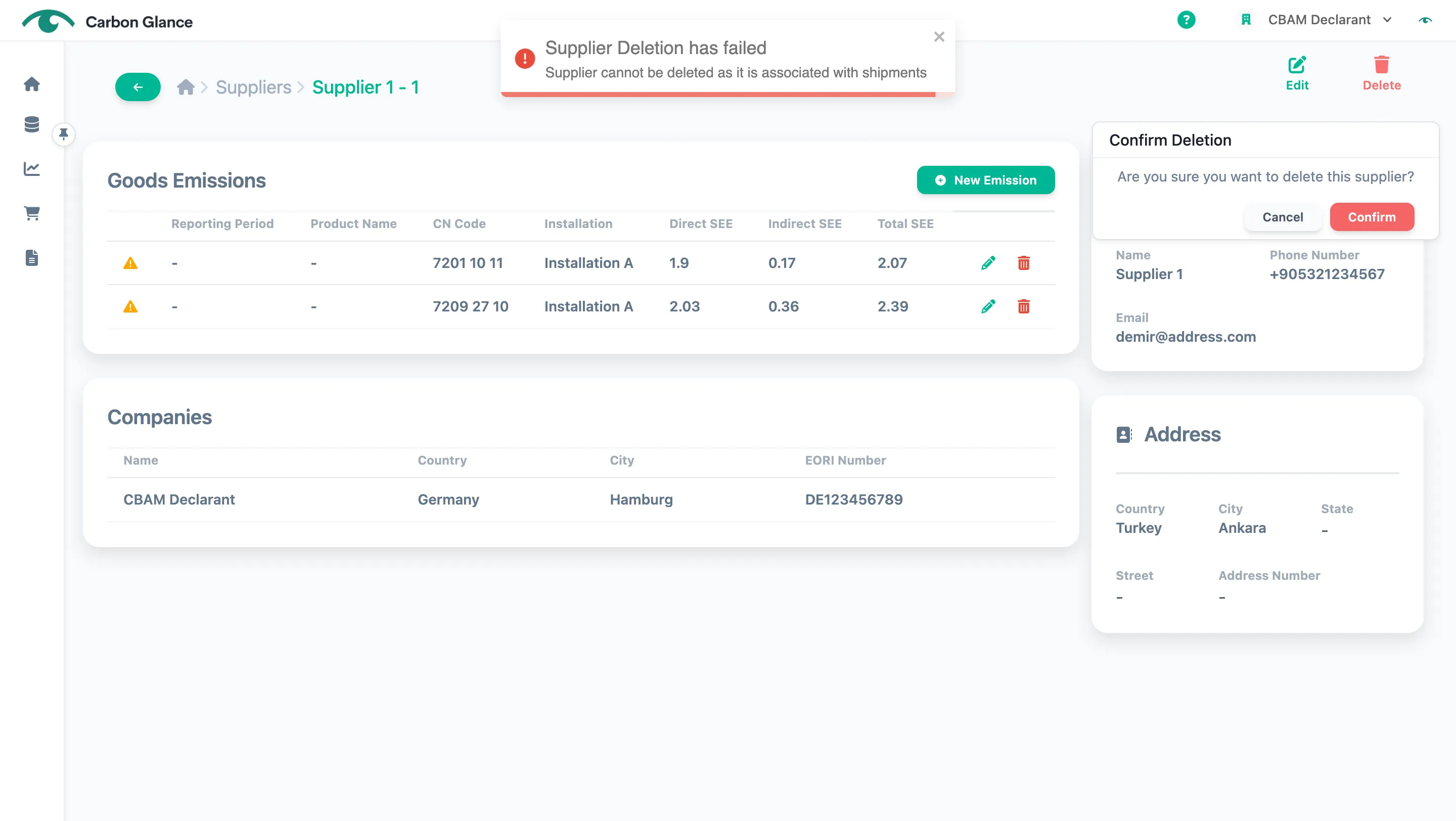The height and width of the screenshot is (821, 1456).
Task: Click the building icon beside CBAM Declarant
Action: coord(1246,20)
